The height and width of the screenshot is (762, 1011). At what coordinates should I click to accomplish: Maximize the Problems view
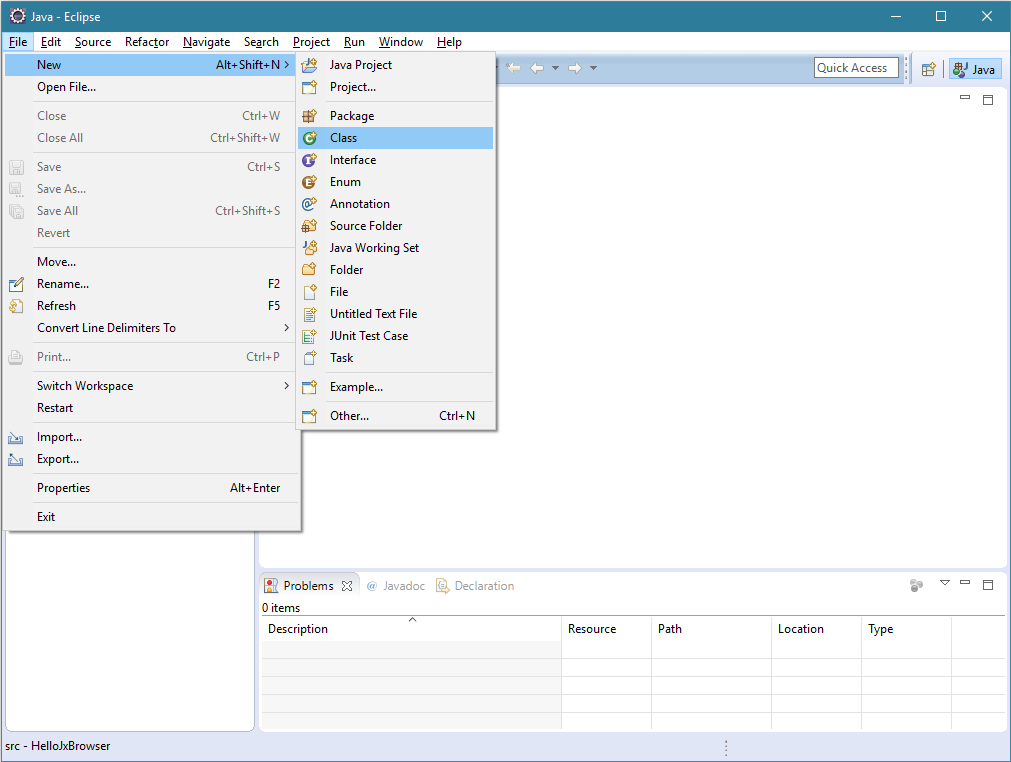[988, 585]
